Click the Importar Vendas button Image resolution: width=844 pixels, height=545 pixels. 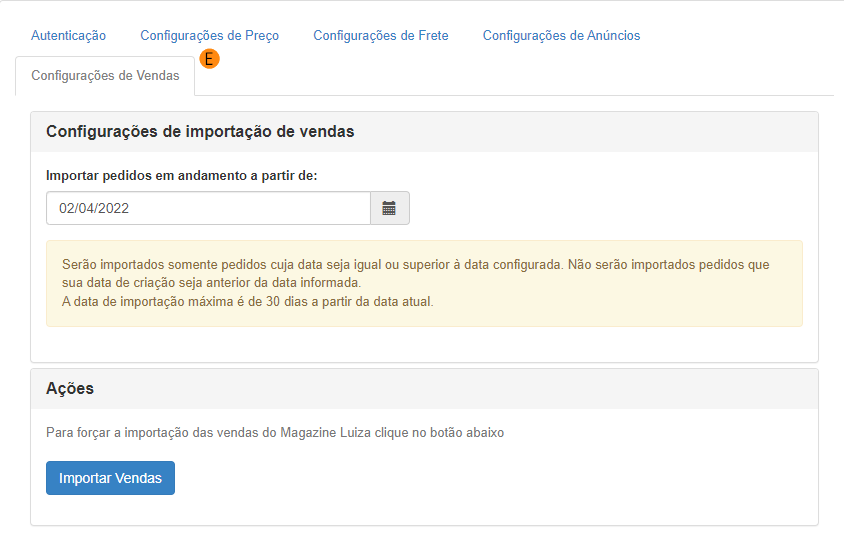[x=110, y=478]
